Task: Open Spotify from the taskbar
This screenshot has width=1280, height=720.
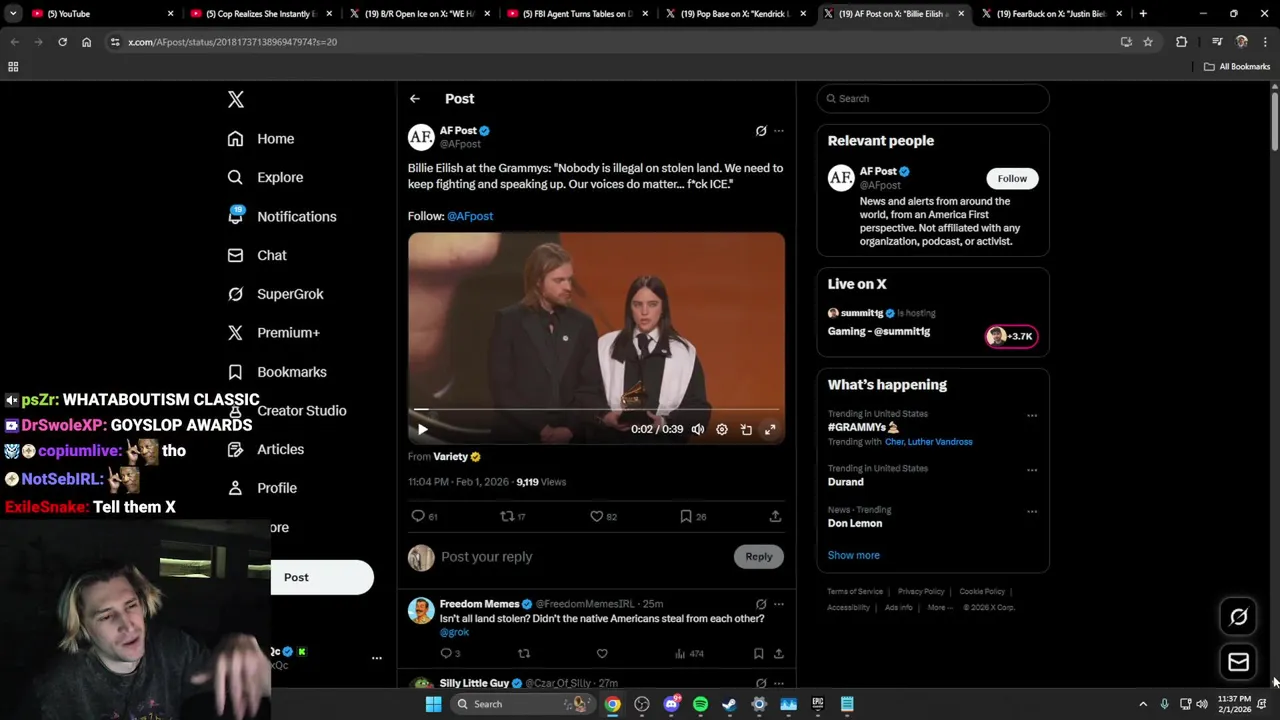Action: [x=700, y=704]
